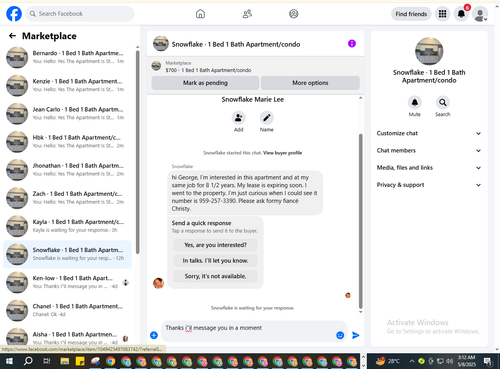Image resolution: width=500 pixels, height=369 pixels.
Task: Open the apps grid menu icon
Action: click(442, 14)
